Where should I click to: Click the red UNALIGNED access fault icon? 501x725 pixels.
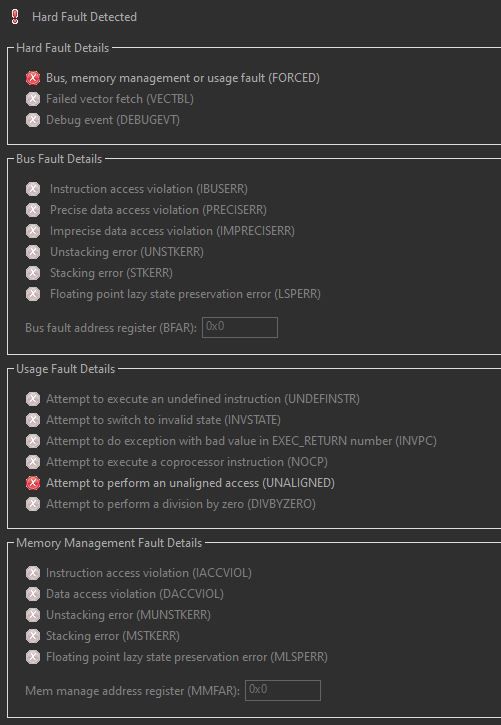coord(33,483)
